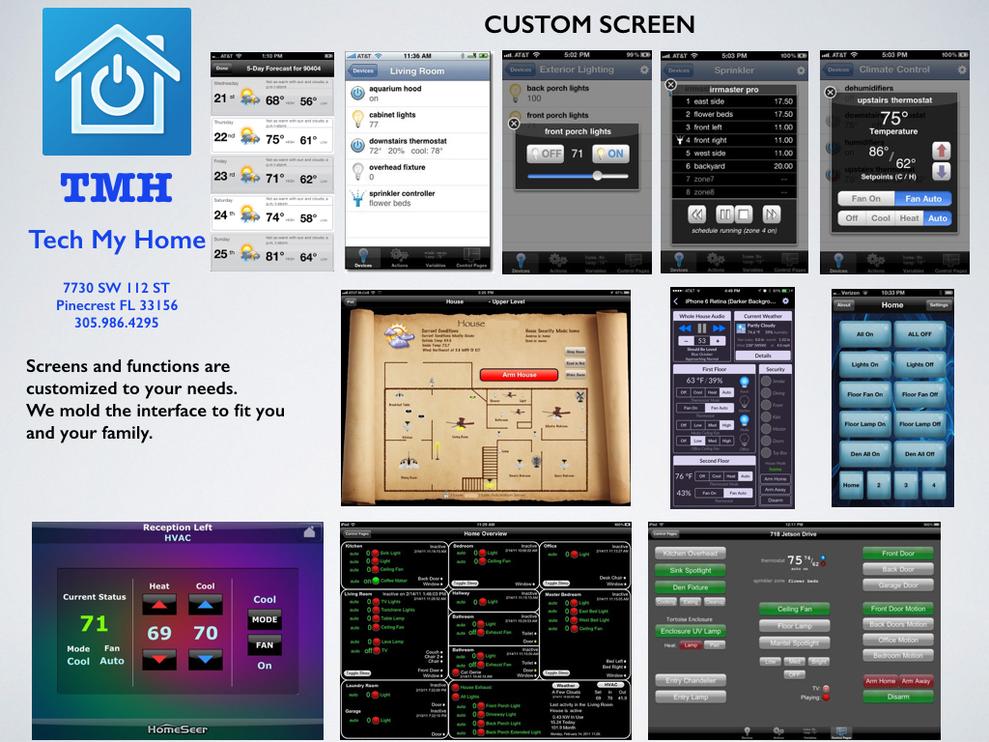Tap Ceiling Fan on 718 Jetson Drive
The image size is (989, 742).
pos(794,609)
